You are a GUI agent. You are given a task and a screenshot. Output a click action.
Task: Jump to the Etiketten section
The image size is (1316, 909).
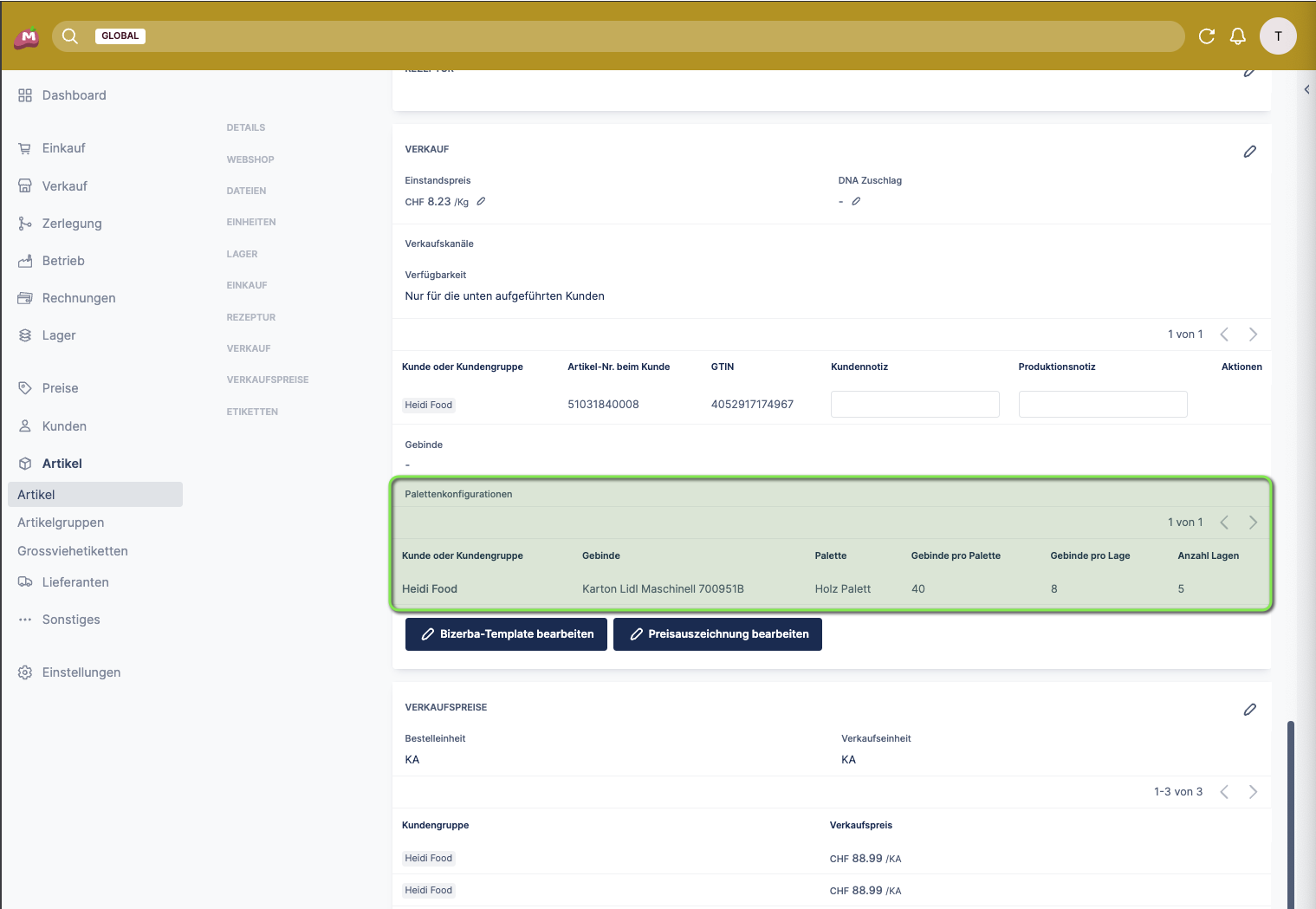pyautogui.click(x=252, y=412)
